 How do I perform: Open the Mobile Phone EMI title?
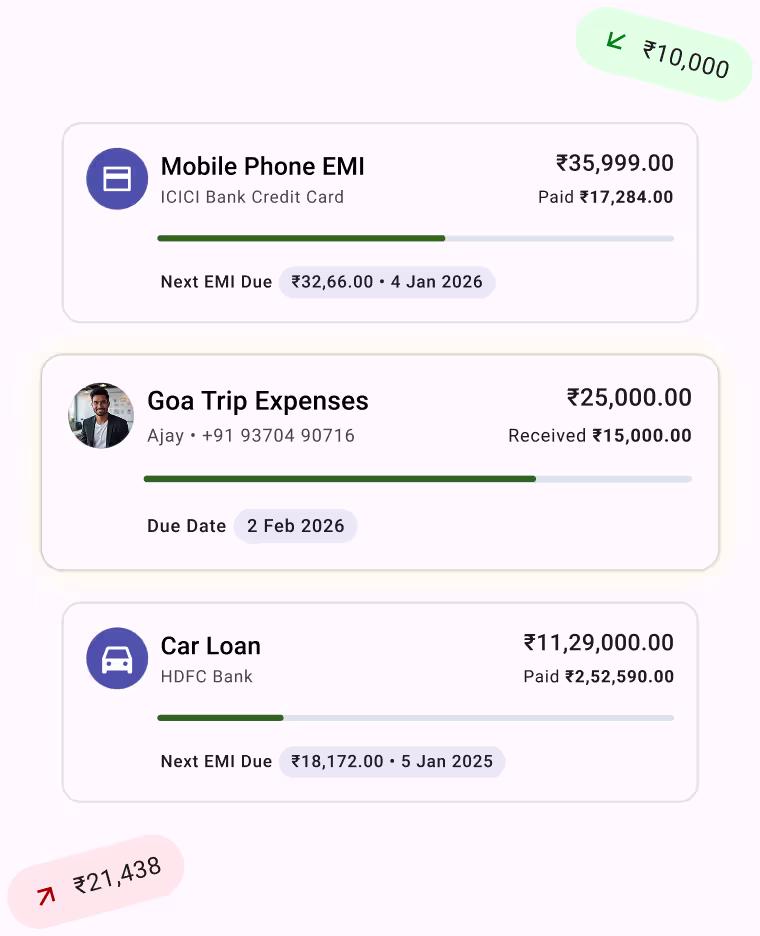coord(262,166)
